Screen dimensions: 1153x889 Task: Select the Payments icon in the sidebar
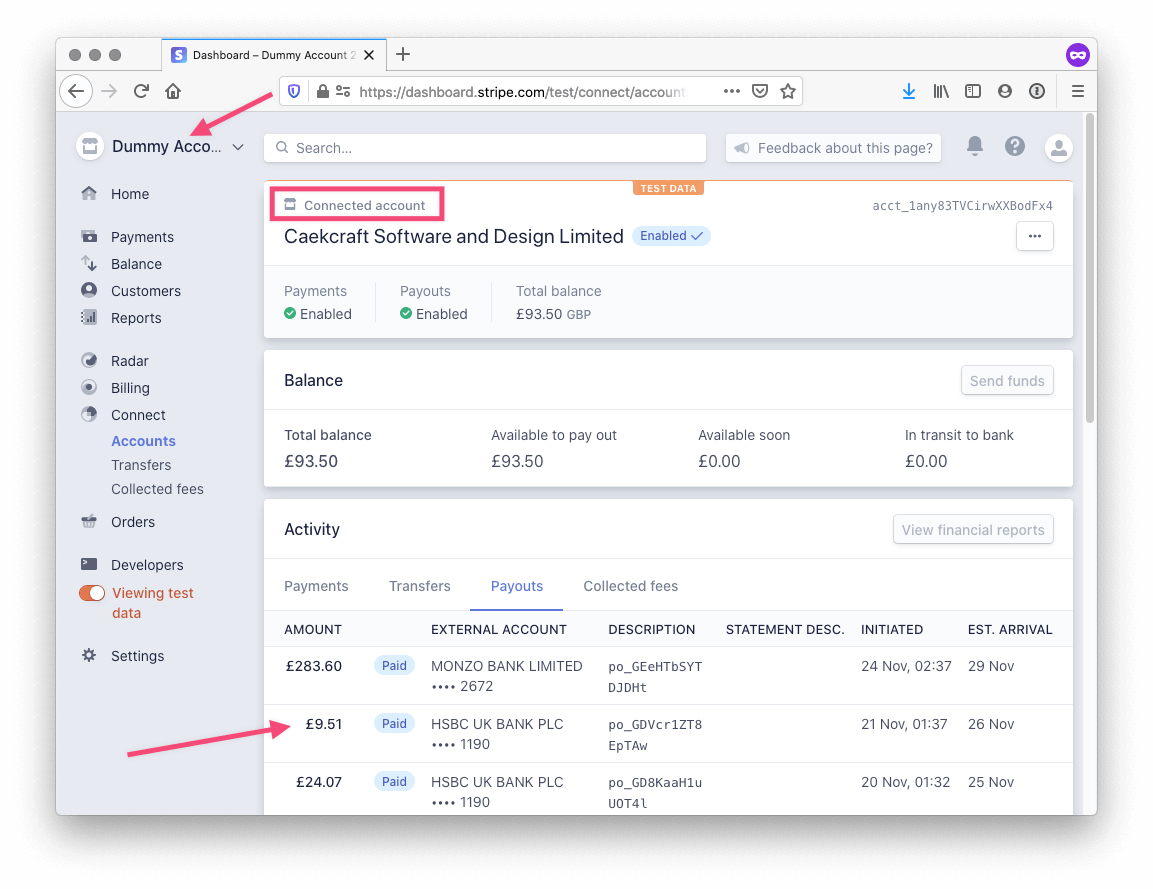click(x=90, y=237)
